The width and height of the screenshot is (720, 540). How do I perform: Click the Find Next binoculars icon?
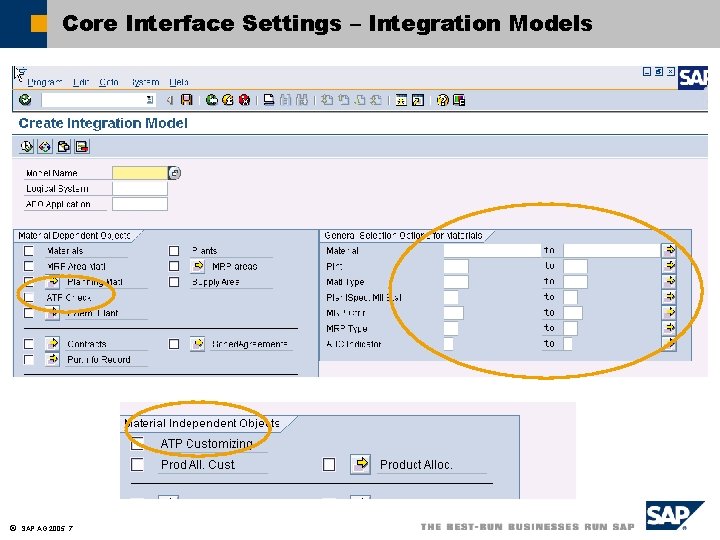coord(302,100)
